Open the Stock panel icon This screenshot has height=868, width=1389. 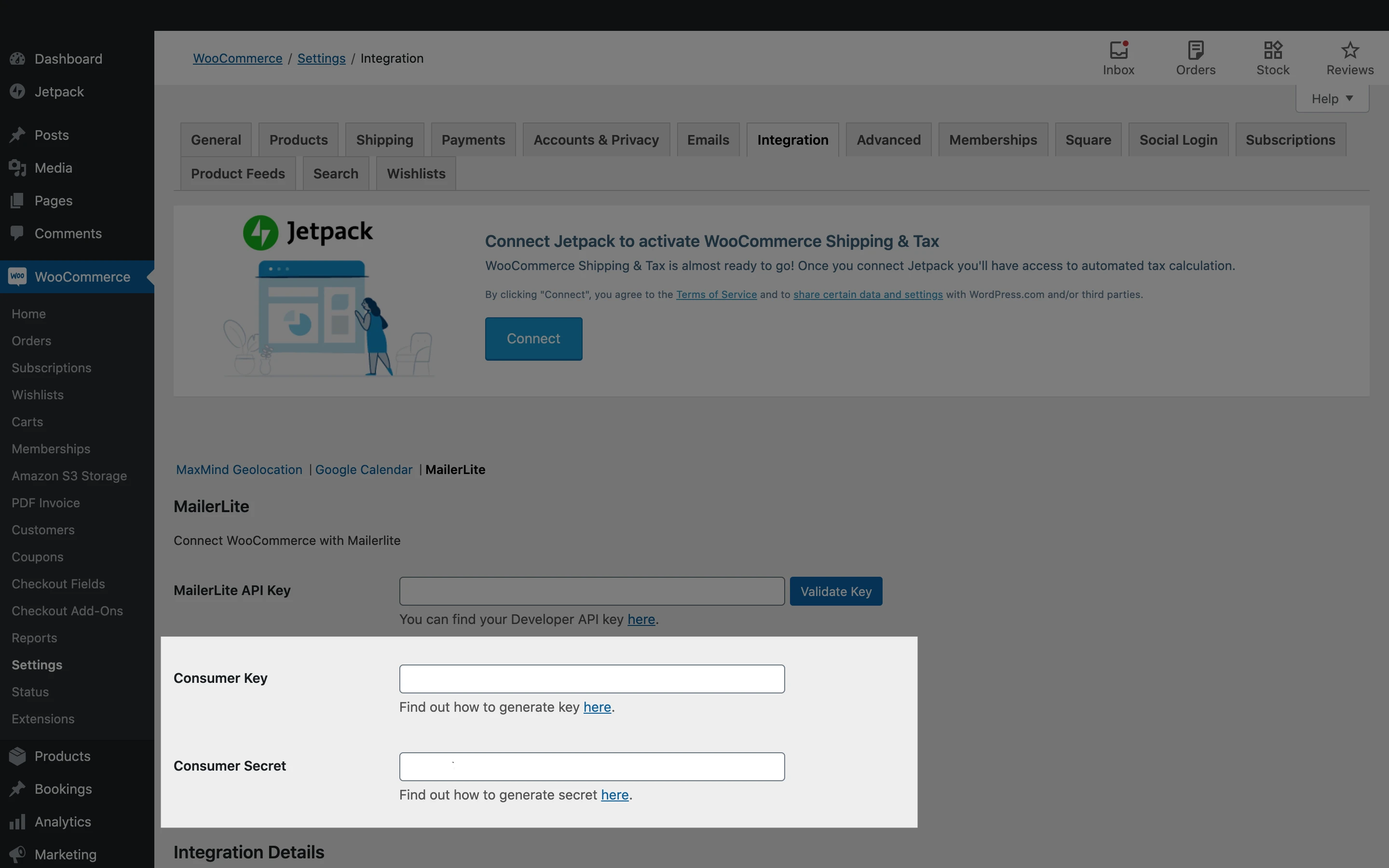coord(1272,51)
